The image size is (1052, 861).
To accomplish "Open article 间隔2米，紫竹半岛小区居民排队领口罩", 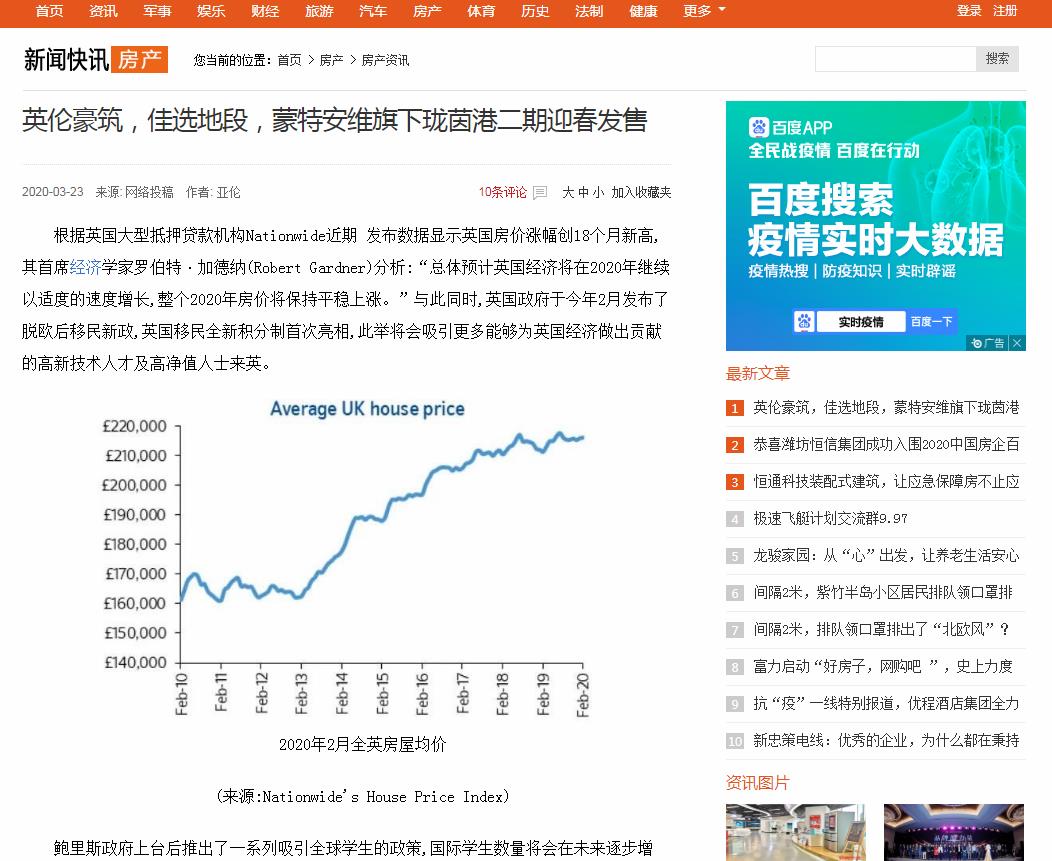I will coord(883,593).
